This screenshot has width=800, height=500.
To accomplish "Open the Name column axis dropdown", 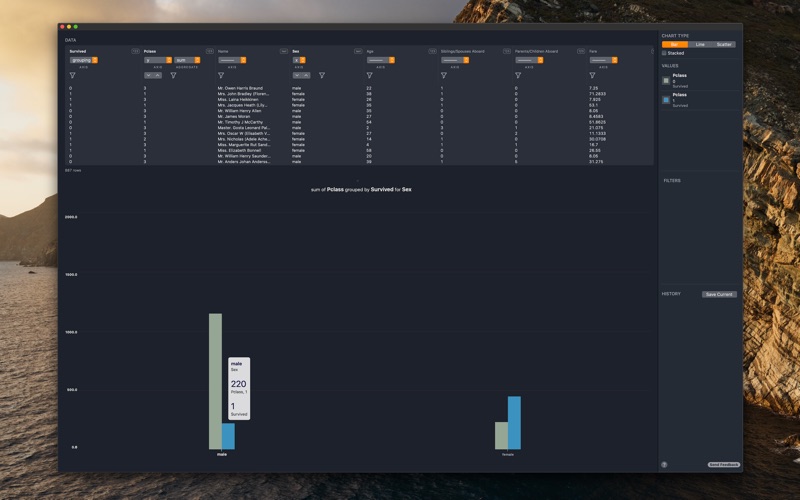I will tap(233, 60).
